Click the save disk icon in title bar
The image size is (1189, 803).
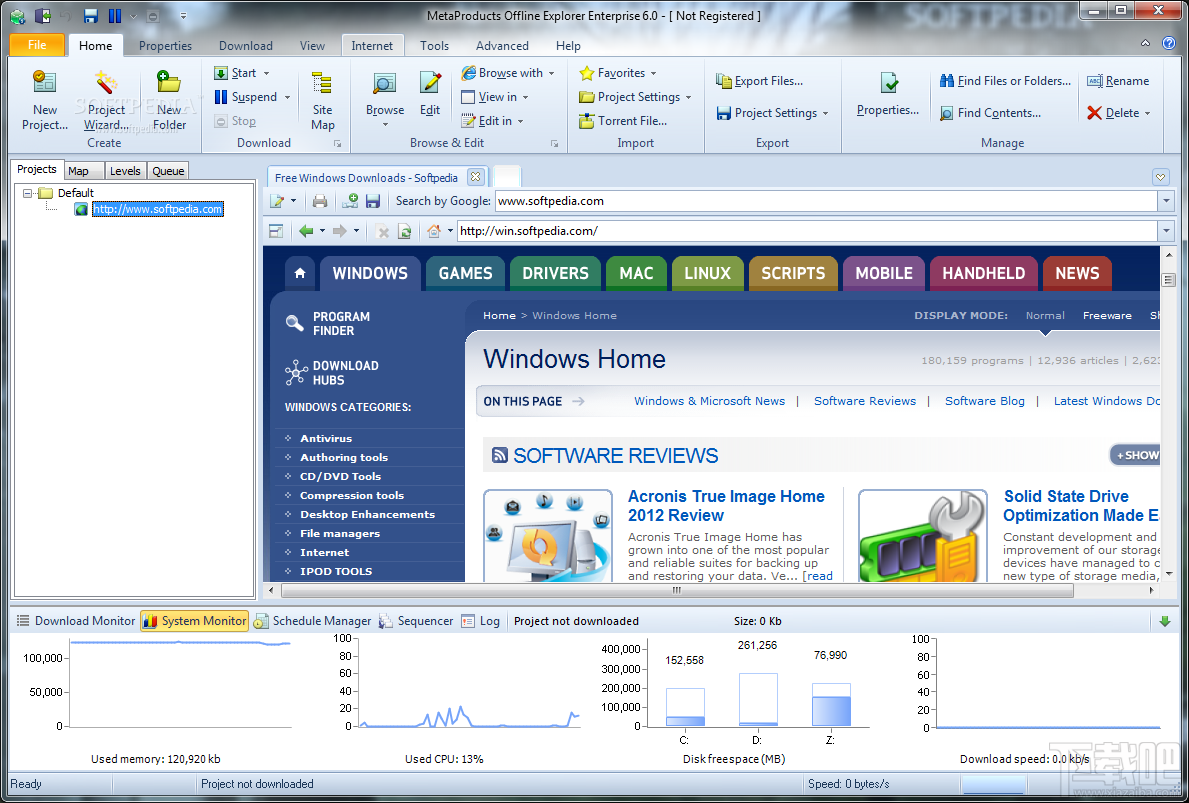[91, 15]
